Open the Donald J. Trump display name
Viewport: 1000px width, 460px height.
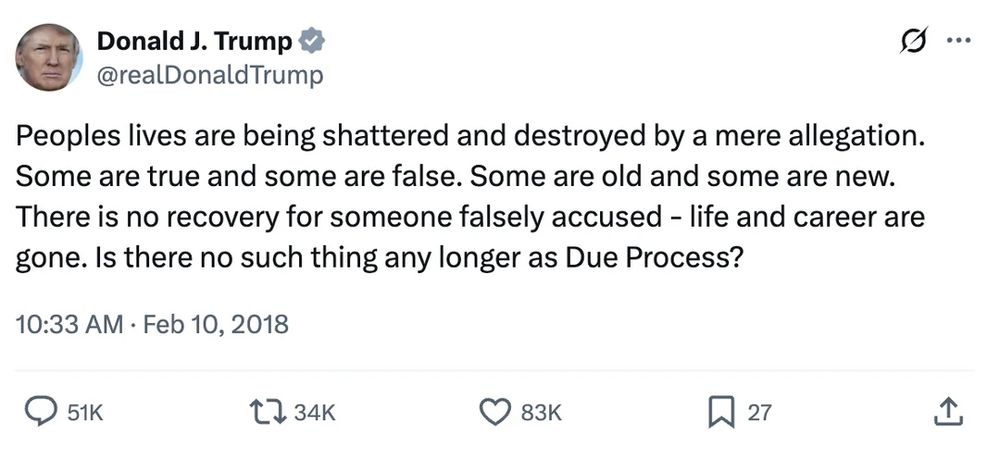(195, 42)
